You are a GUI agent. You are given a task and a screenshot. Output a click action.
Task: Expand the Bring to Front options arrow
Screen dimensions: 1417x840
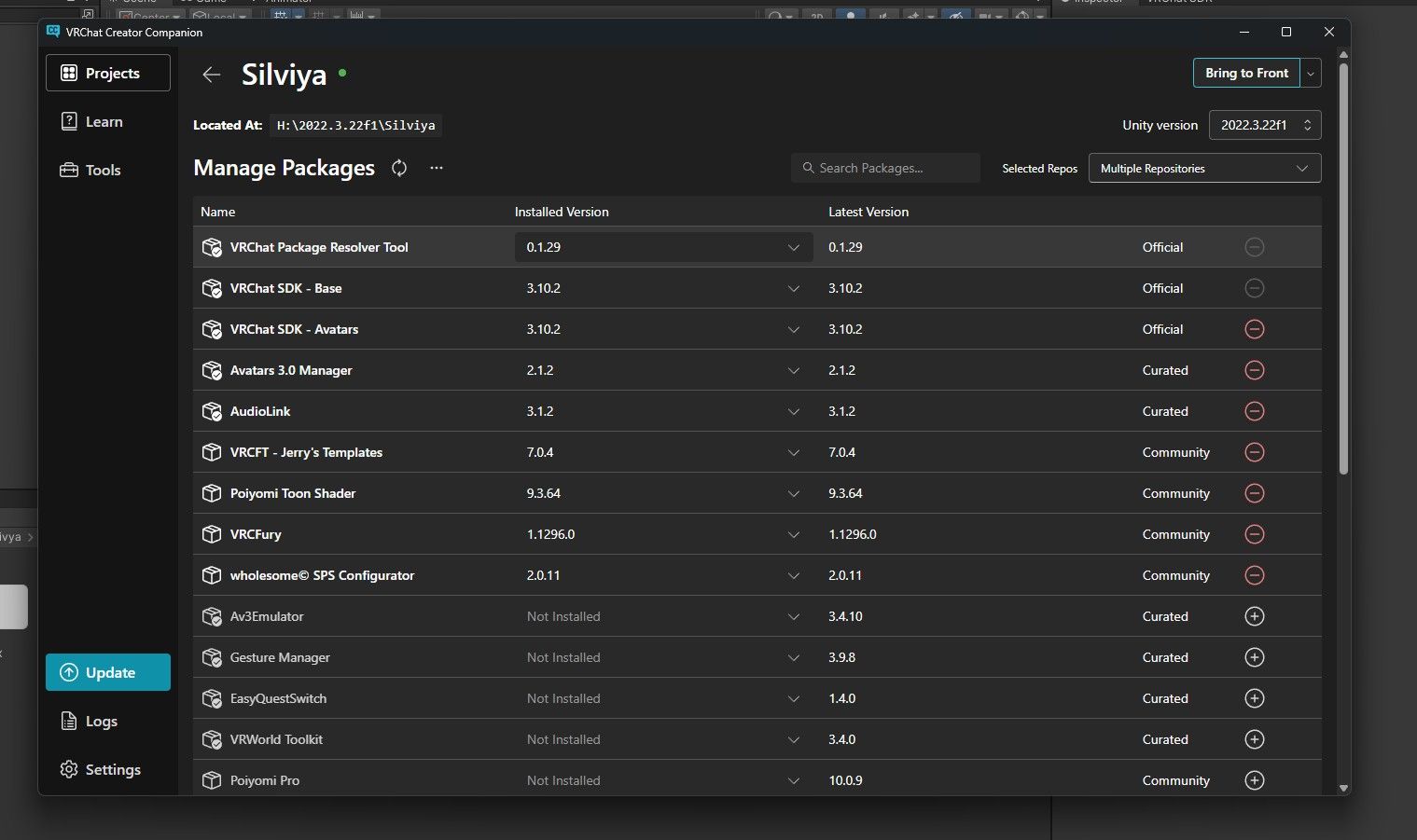point(1312,73)
